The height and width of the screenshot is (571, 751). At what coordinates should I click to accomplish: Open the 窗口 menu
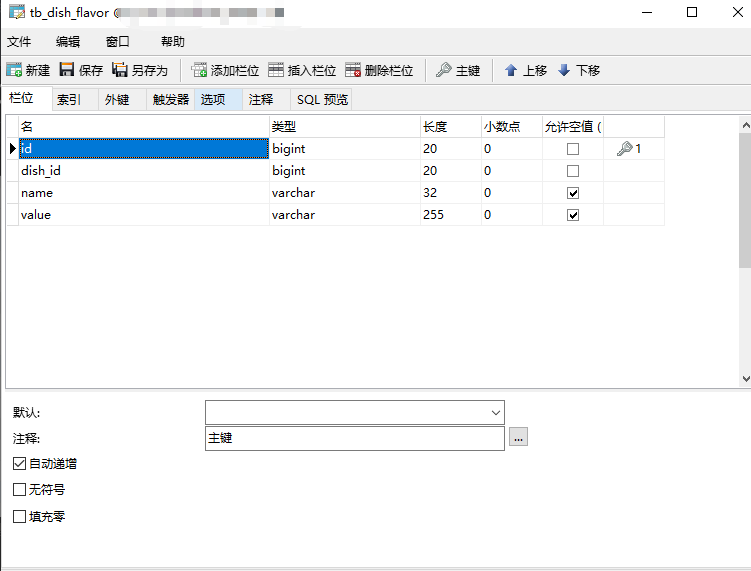[117, 42]
